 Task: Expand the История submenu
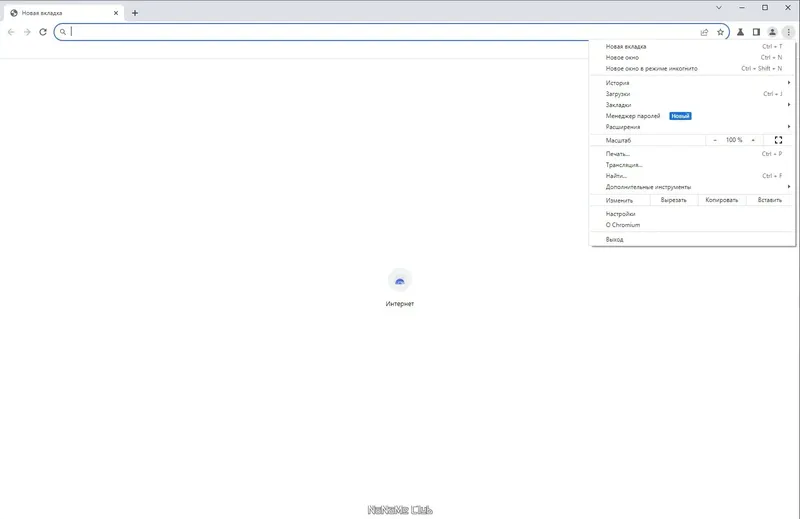click(x=692, y=83)
